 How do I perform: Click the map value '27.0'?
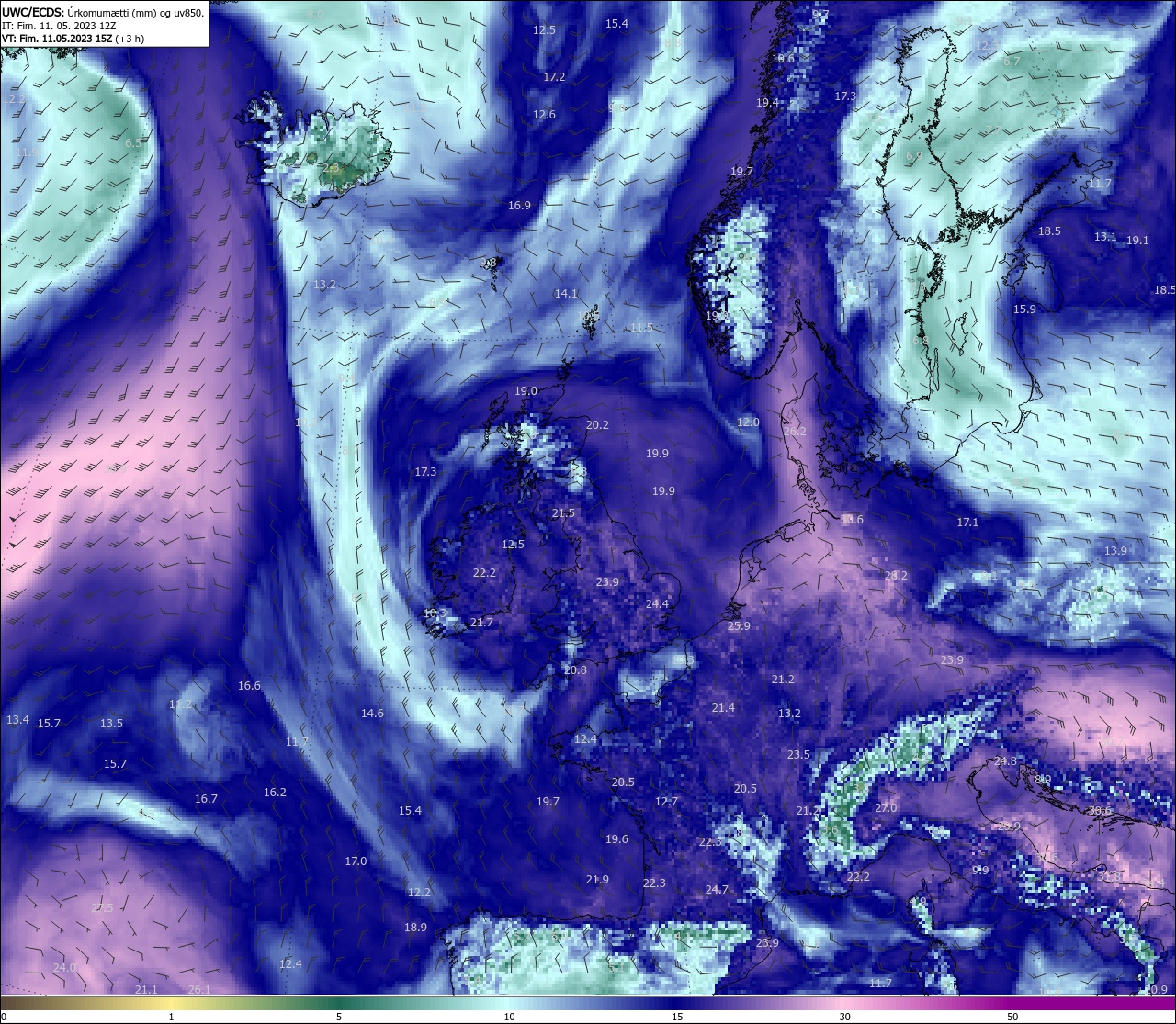(x=886, y=808)
